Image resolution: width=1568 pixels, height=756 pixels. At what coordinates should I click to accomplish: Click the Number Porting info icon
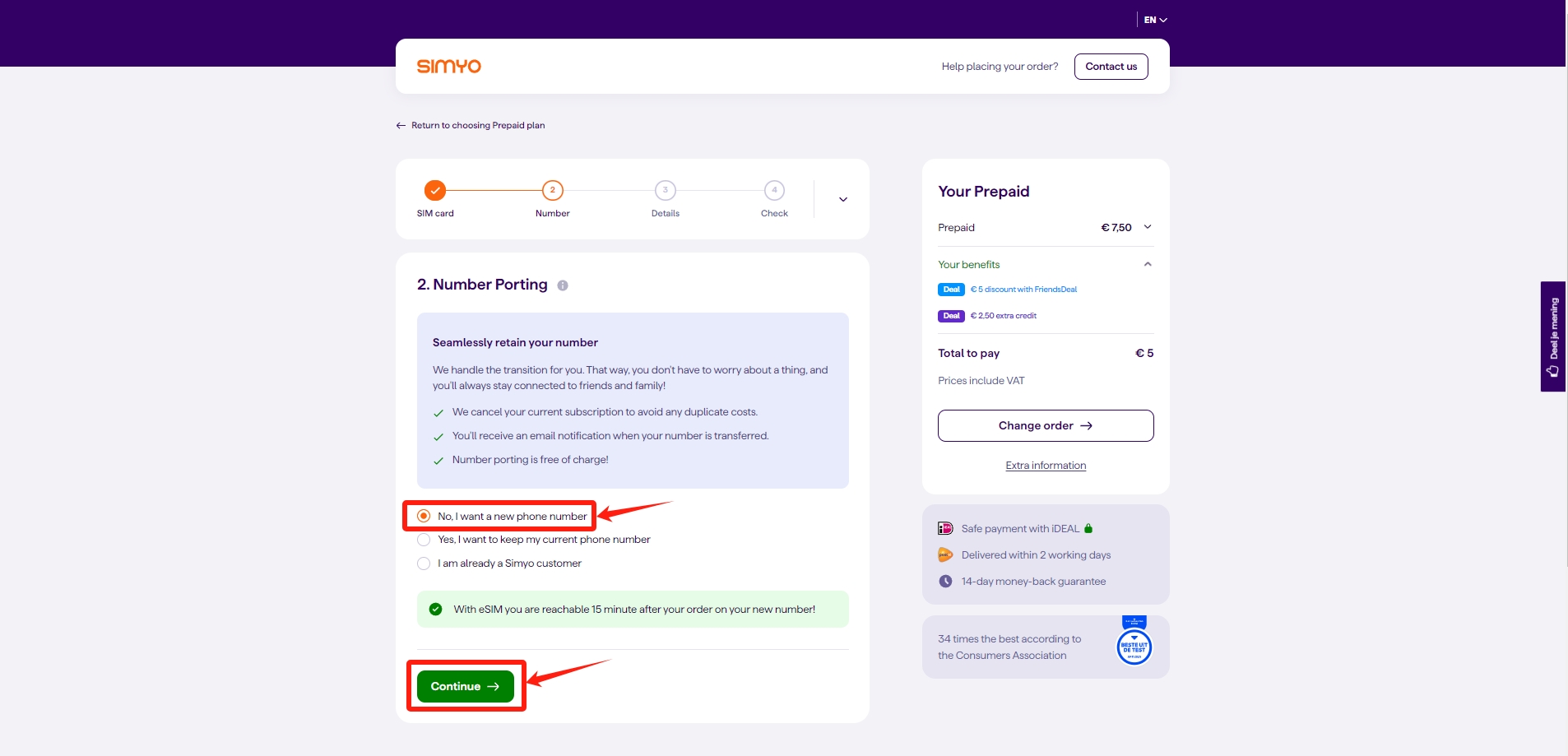(x=563, y=285)
